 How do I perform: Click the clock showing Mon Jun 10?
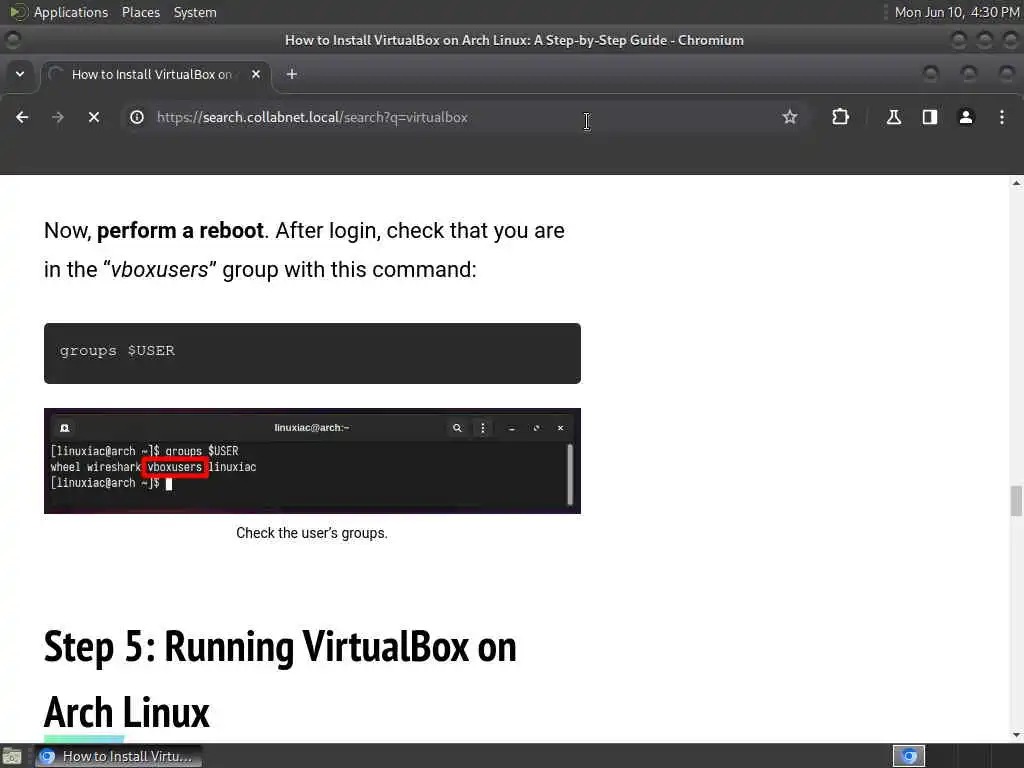(956, 12)
